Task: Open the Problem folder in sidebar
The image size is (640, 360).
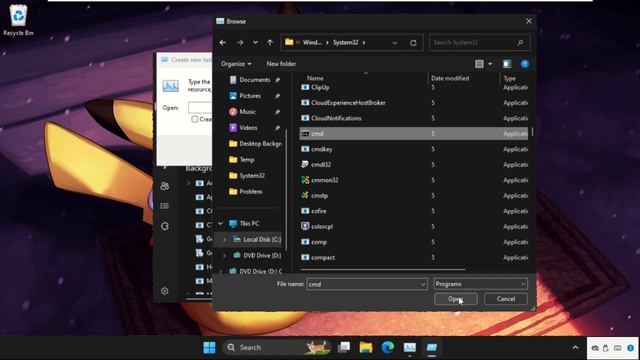Action: [x=251, y=191]
